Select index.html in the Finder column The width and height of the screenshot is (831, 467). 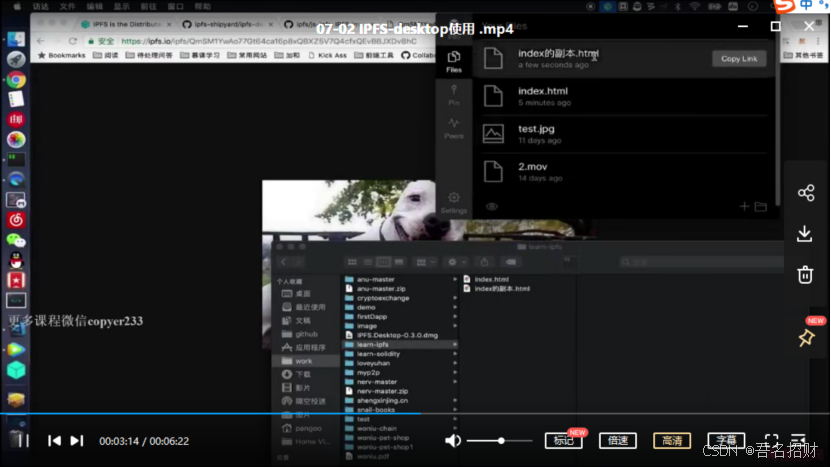[x=486, y=279]
